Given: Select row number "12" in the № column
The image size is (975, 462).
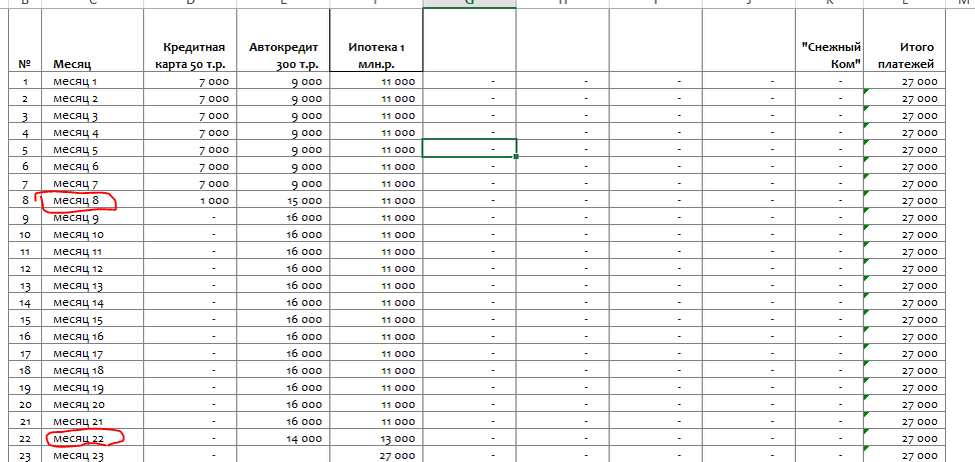Looking at the screenshot, I should coord(25,268).
